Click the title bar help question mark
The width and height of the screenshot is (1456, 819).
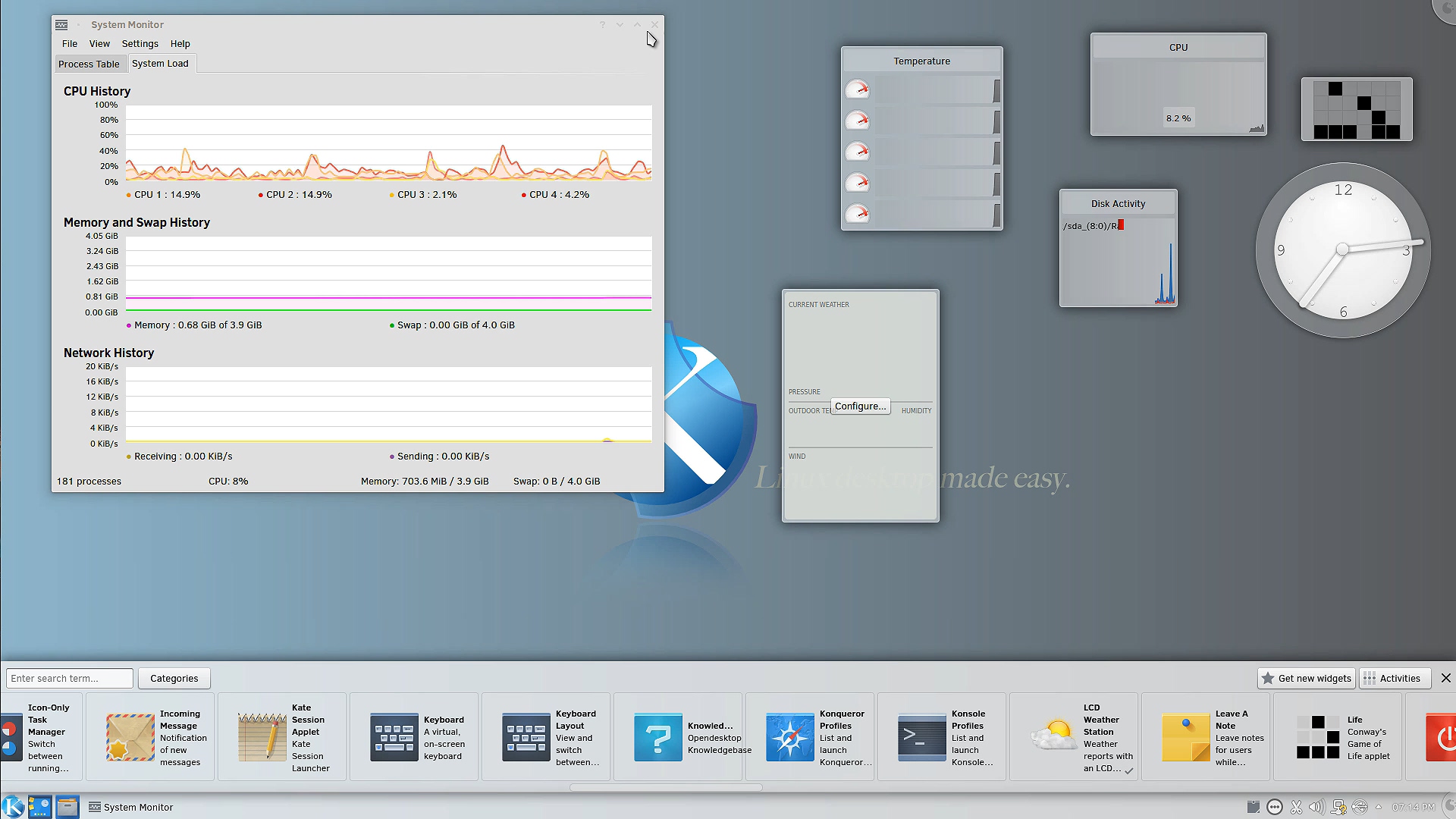click(602, 25)
